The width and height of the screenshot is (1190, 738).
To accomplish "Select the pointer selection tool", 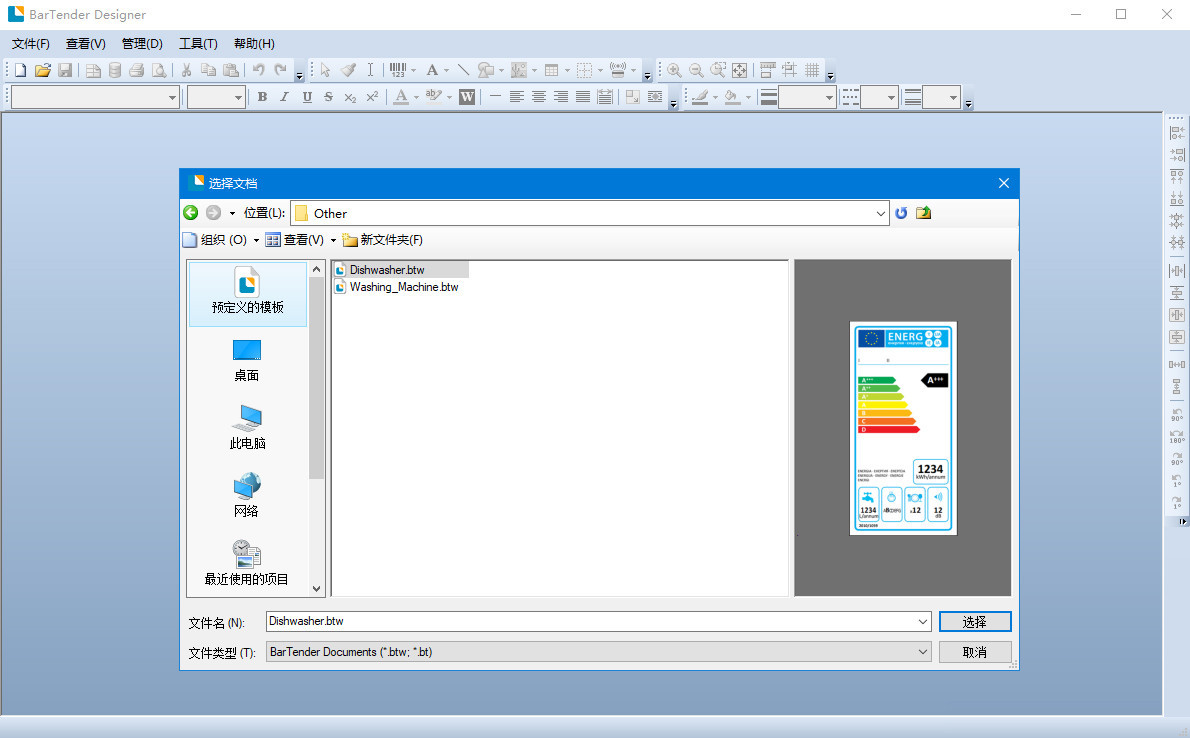I will pyautogui.click(x=325, y=70).
